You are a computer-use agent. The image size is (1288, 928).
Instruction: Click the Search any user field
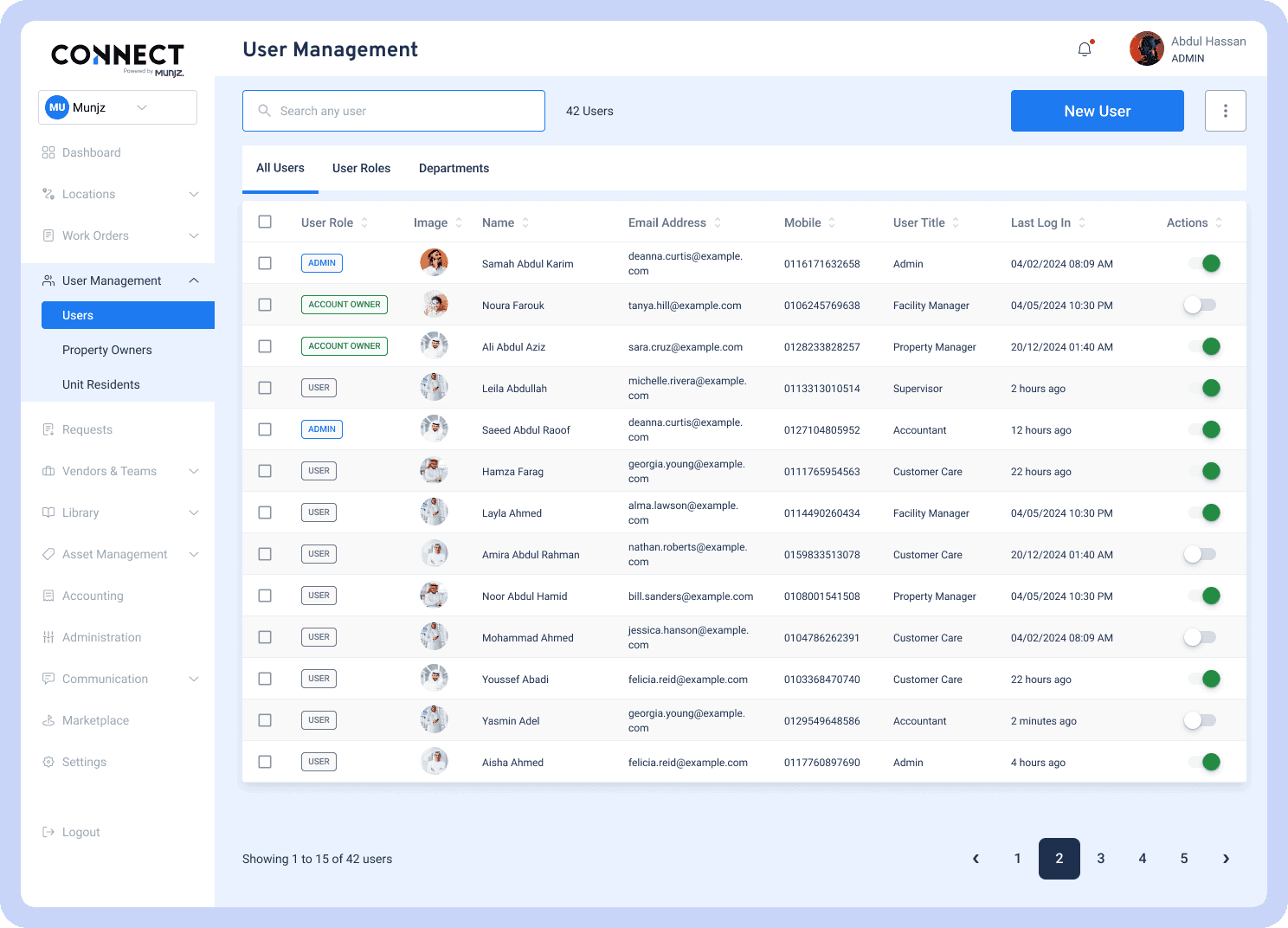[x=394, y=111]
